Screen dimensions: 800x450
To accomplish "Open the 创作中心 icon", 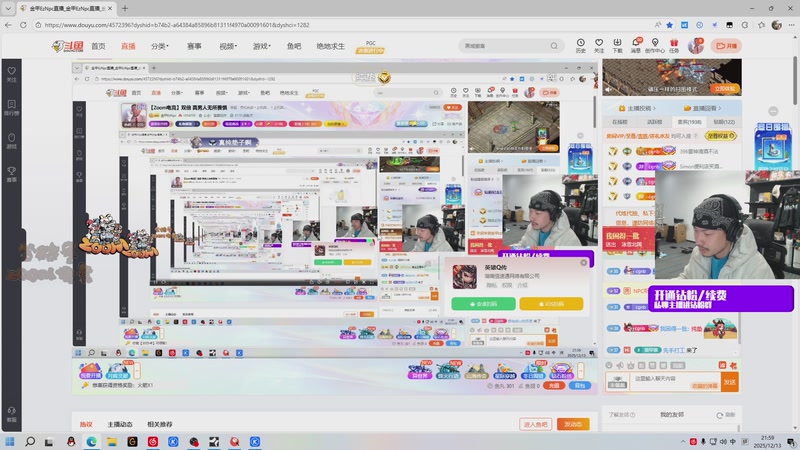I will tap(655, 45).
